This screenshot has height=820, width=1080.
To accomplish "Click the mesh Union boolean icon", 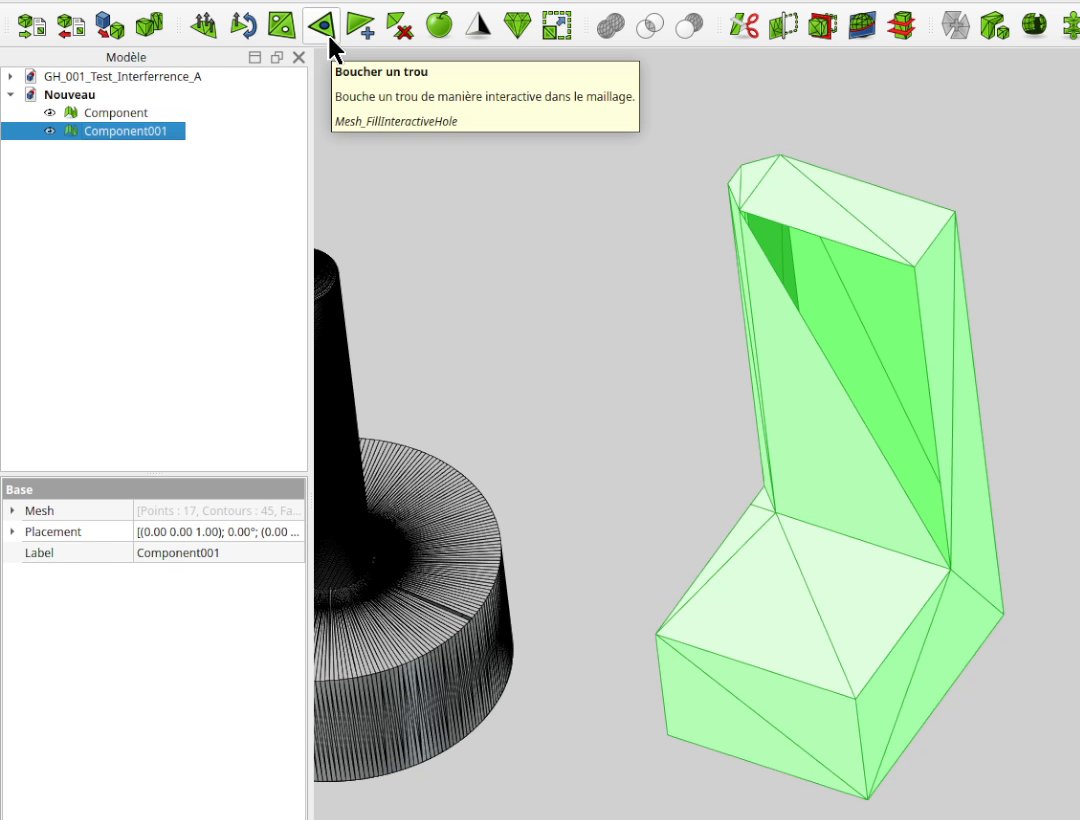I will [610, 25].
